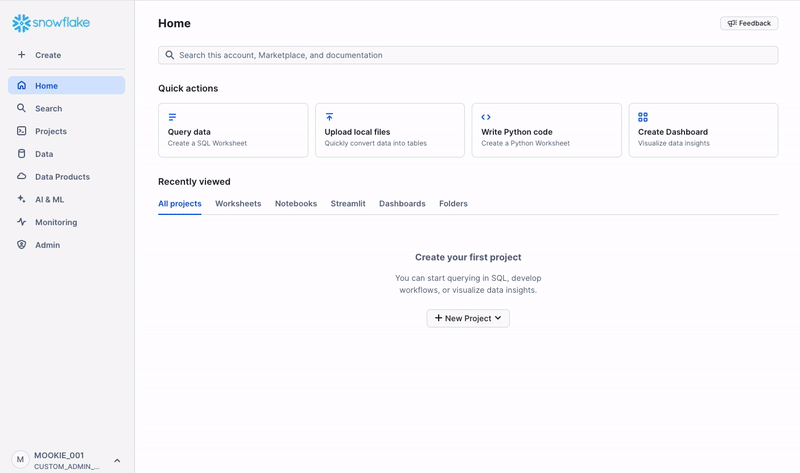This screenshot has width=800, height=473.
Task: Click the Create Dashboard grid icon
Action: (x=643, y=117)
